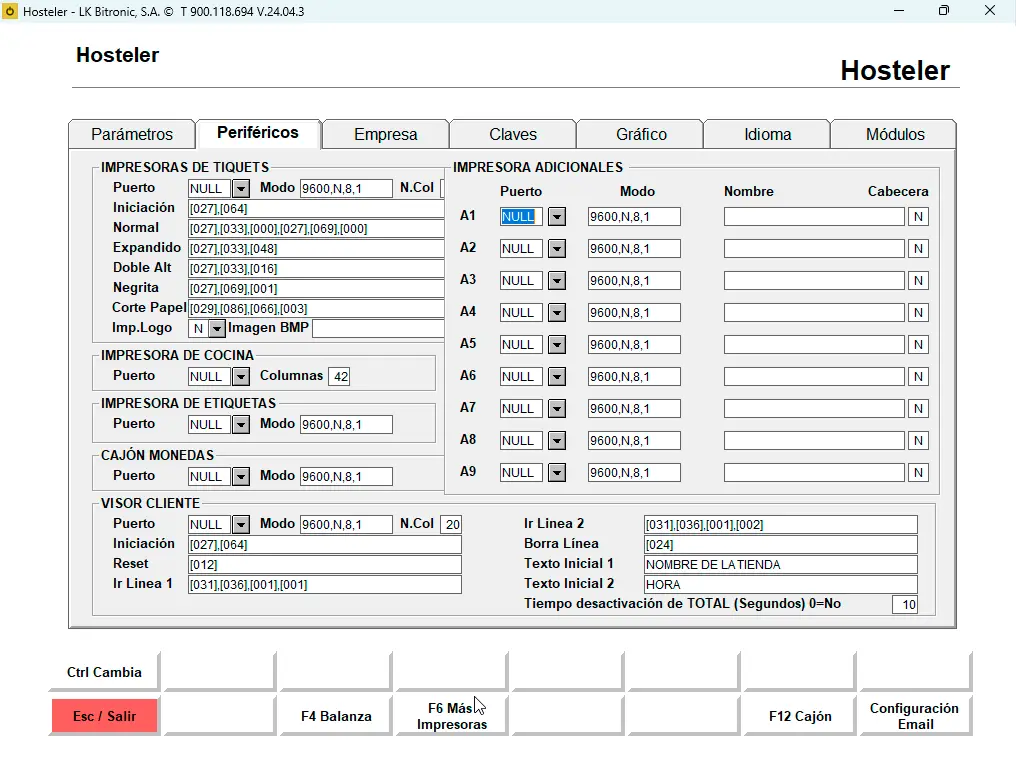Click the label printer Modo field
The height and width of the screenshot is (783, 1016).
[x=346, y=425]
